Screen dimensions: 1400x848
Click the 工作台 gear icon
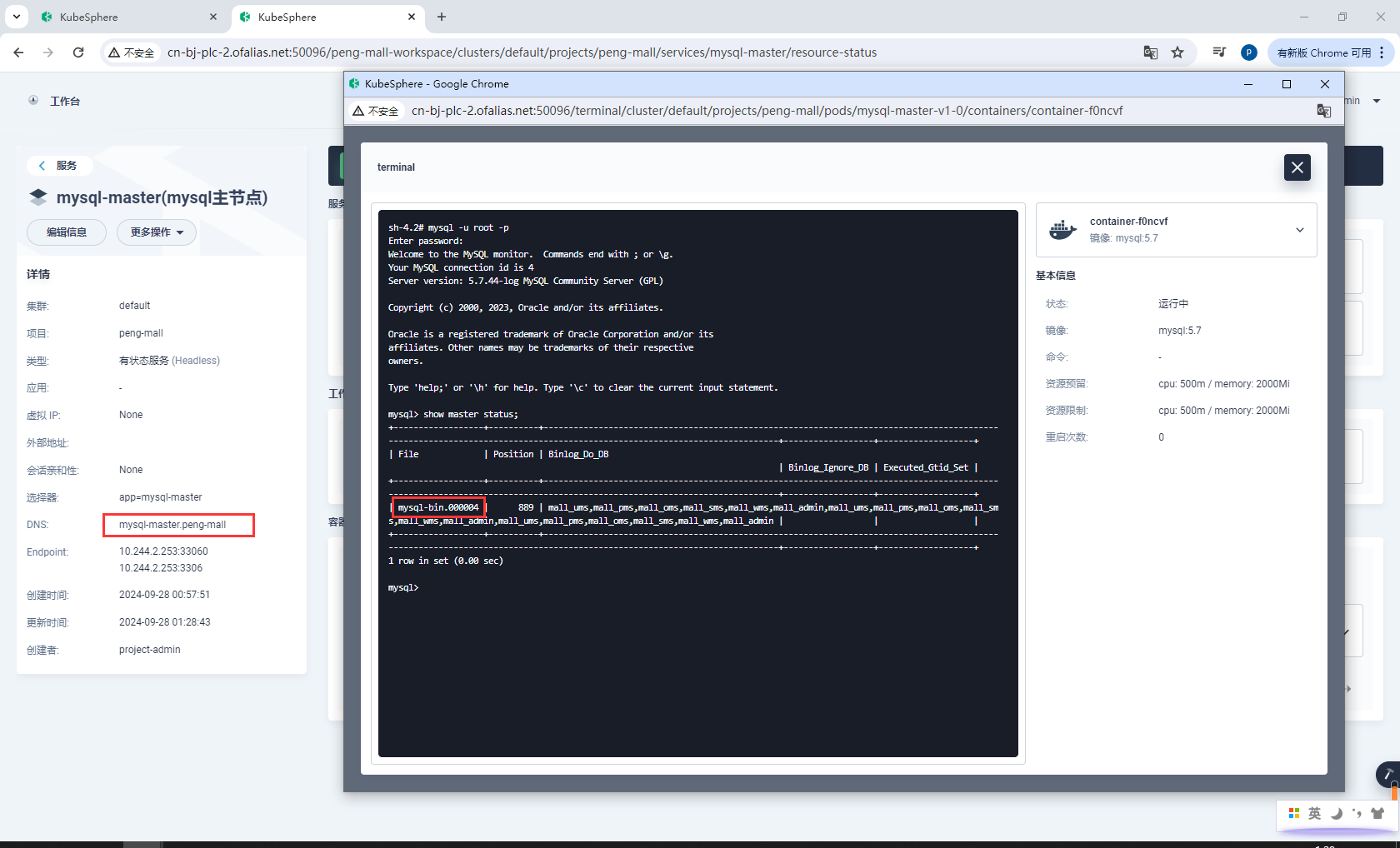pos(33,100)
